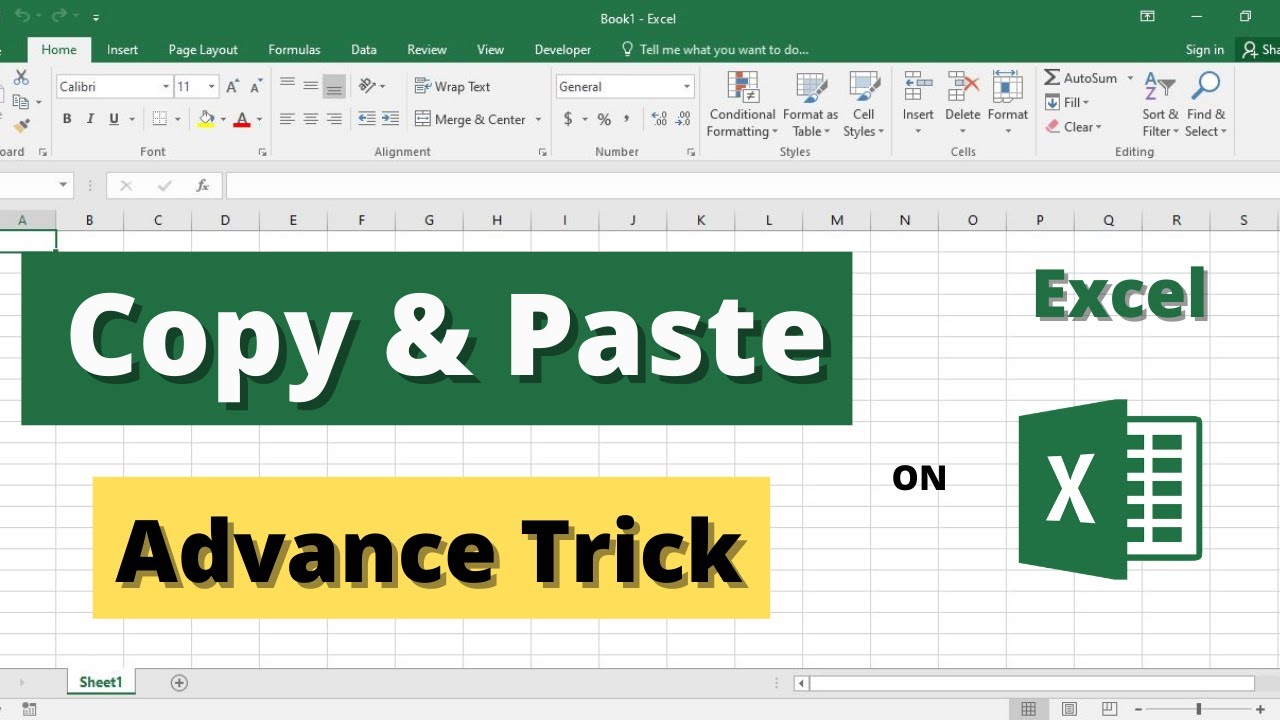Open Format as Table gallery
This screenshot has height=720, width=1280.
coord(811,105)
